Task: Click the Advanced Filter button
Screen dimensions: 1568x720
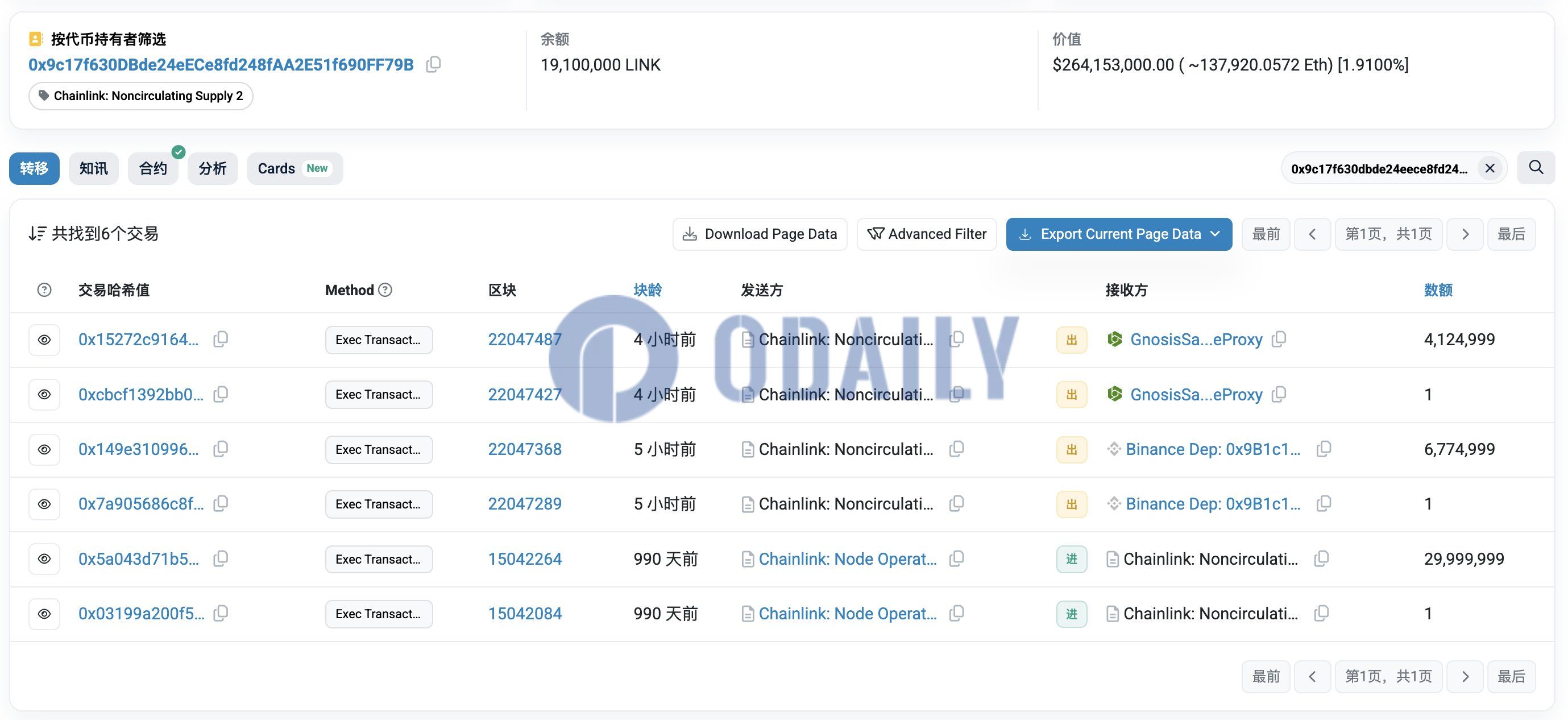Action: pyautogui.click(x=927, y=234)
